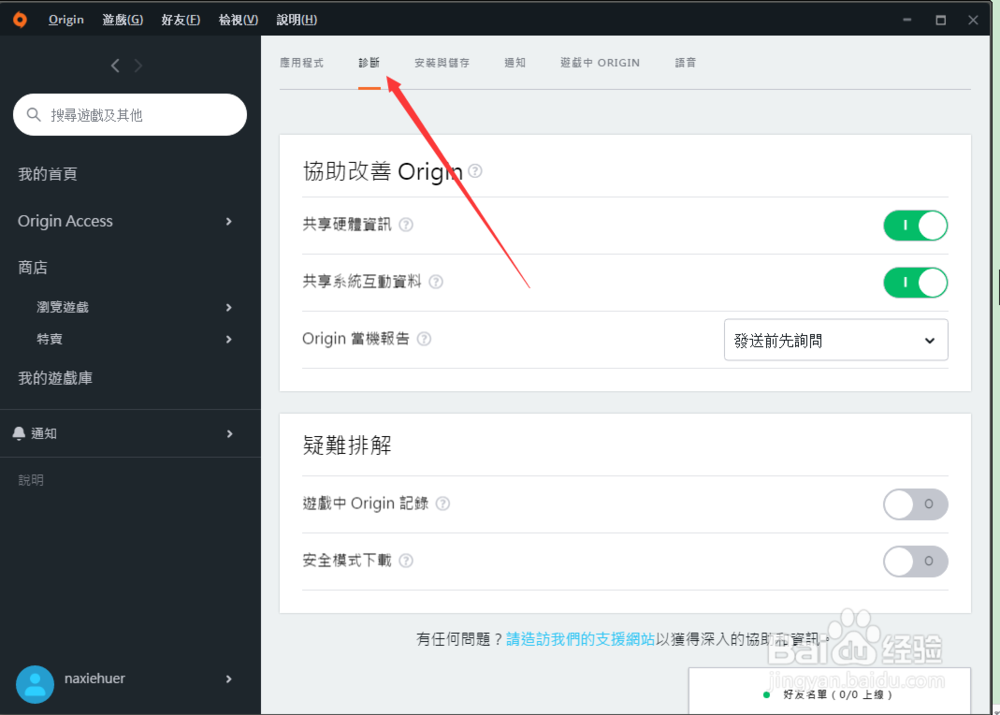Click the naxiehuer username
The image size is (1000, 715).
[94, 679]
